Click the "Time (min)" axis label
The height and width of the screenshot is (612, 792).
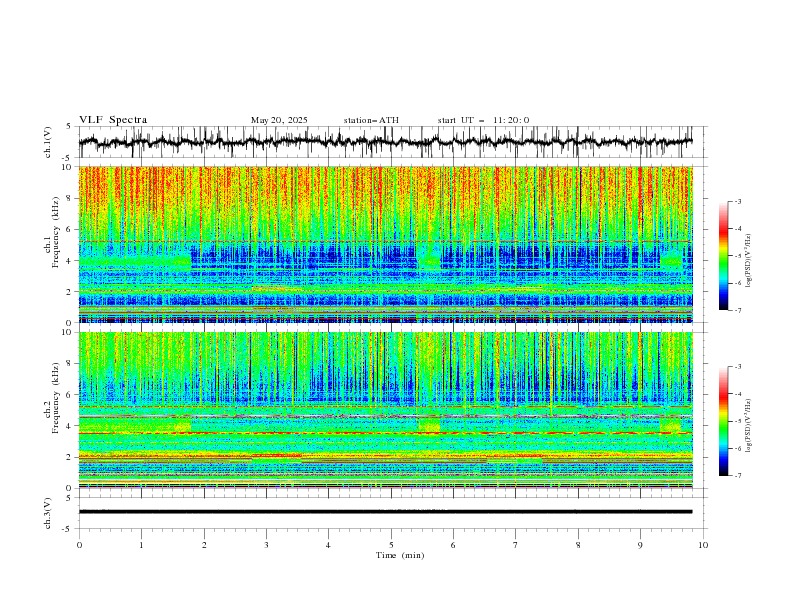pyautogui.click(x=400, y=555)
